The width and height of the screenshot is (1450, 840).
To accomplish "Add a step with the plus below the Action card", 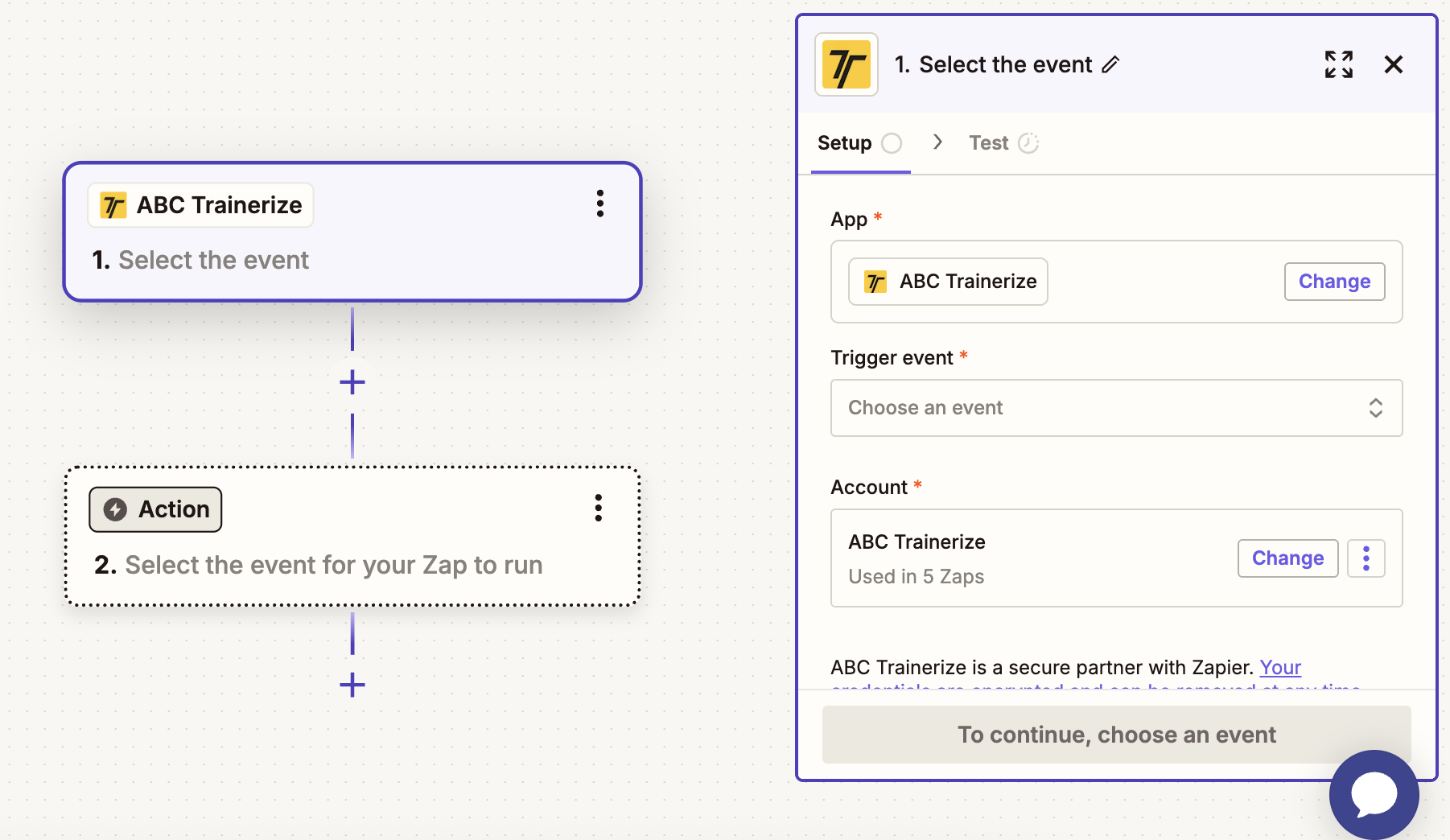I will click(x=352, y=686).
